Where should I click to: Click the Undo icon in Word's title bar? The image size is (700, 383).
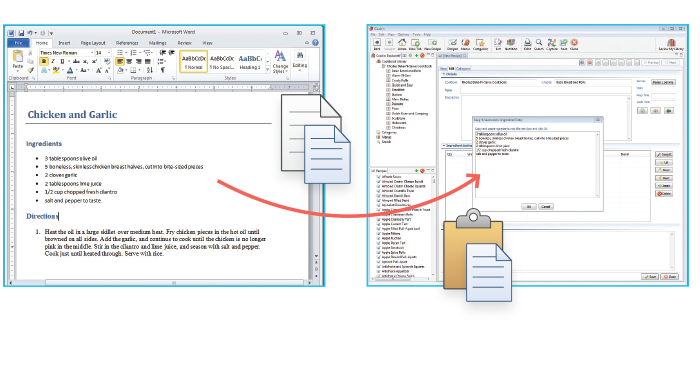(x=30, y=33)
